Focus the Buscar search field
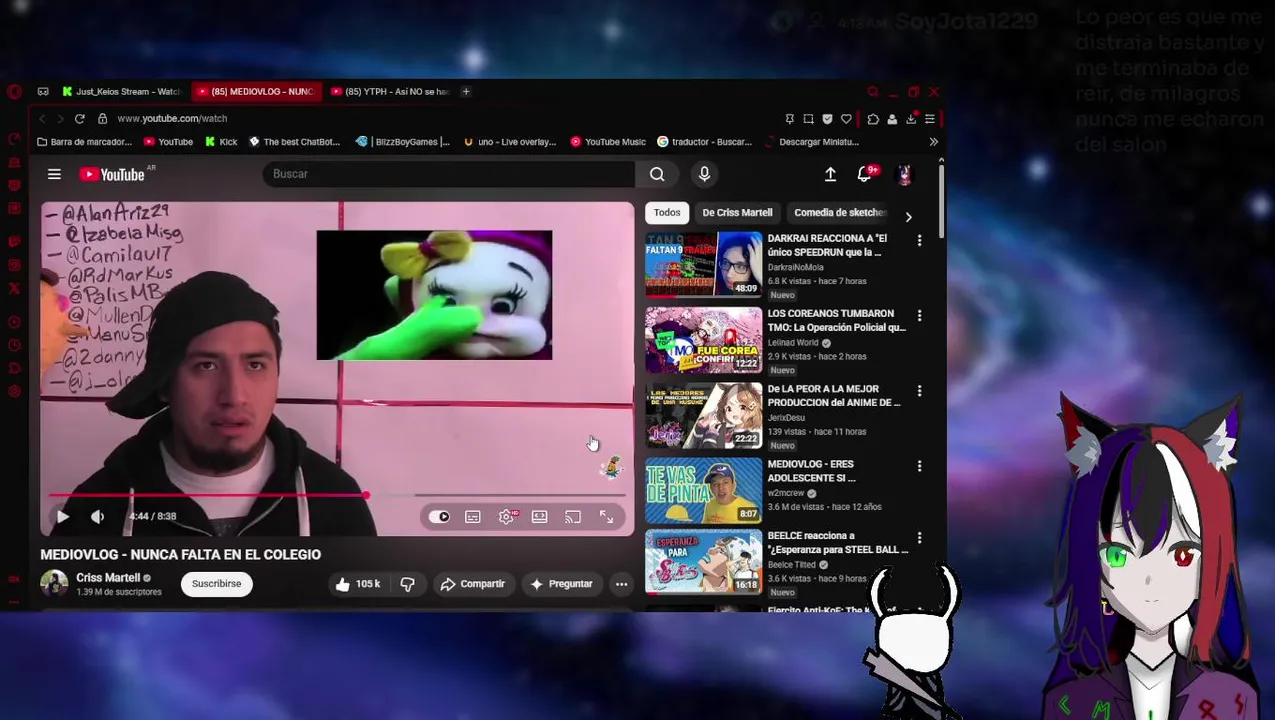This screenshot has width=1275, height=720. (449, 174)
